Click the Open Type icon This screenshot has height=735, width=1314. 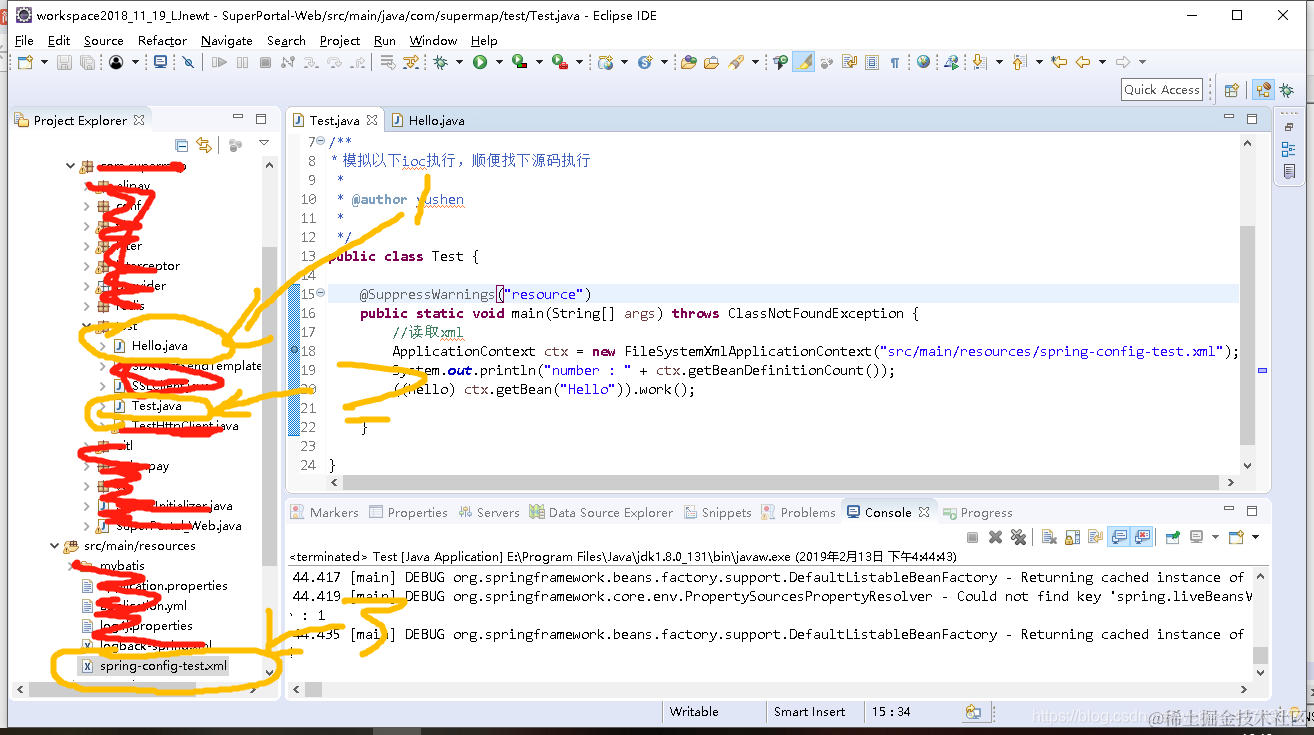(688, 62)
